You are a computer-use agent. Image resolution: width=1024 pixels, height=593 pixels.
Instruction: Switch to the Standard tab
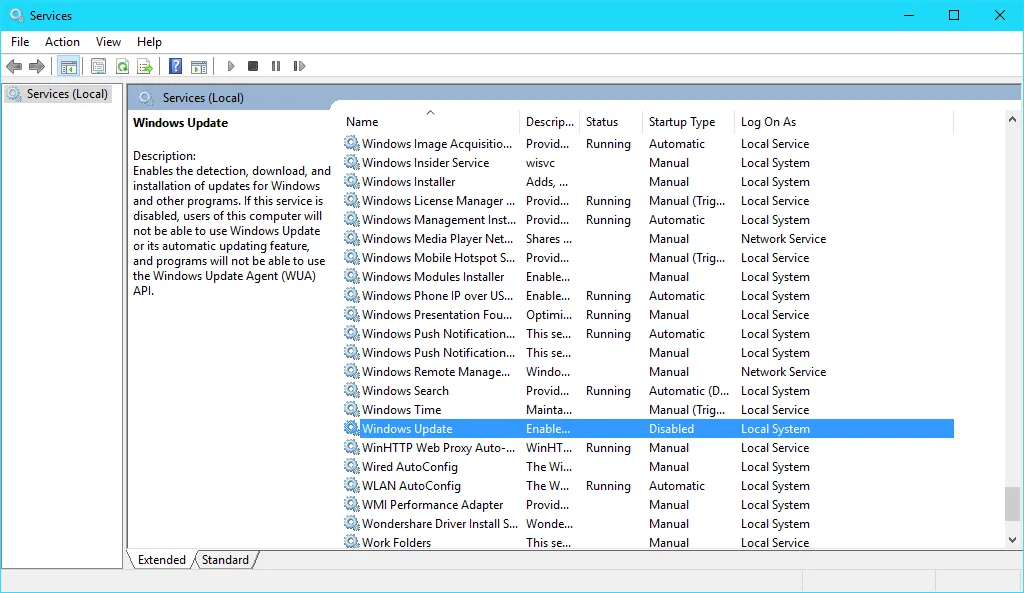coord(225,560)
